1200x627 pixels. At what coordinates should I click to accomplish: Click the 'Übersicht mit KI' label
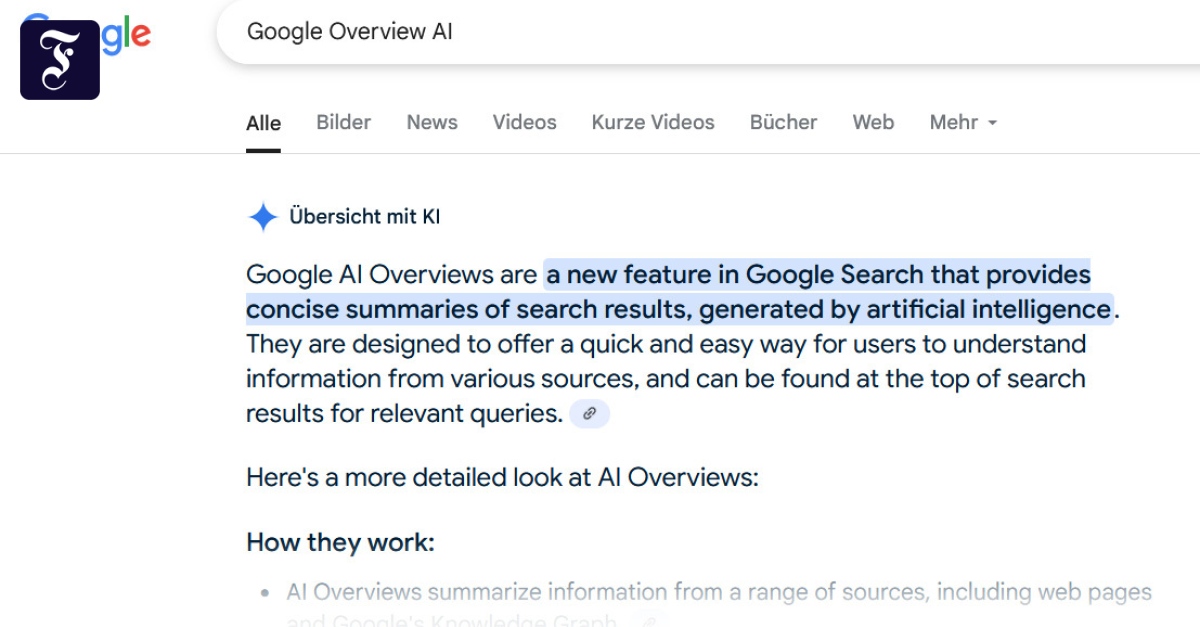[x=364, y=217]
